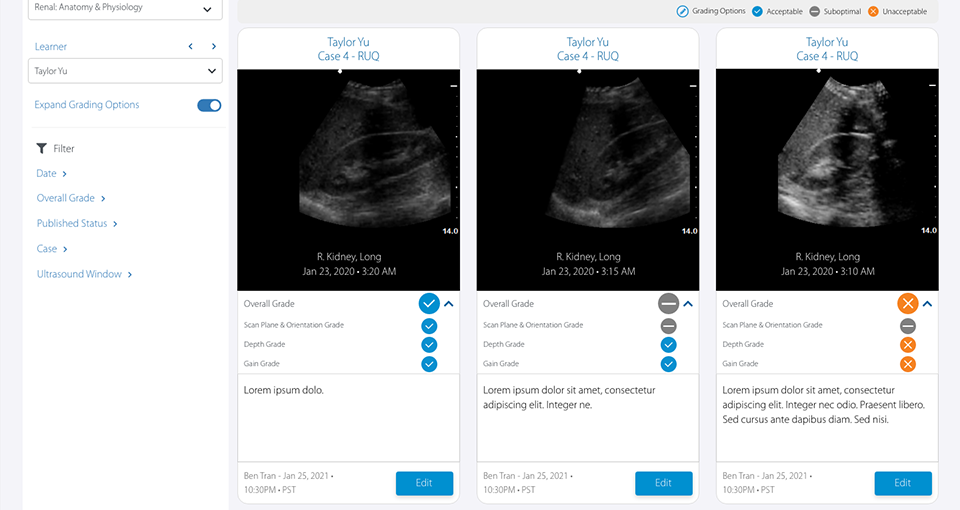Image resolution: width=960 pixels, height=510 pixels.
Task: Click Overall Grade suboptimal icon on 3:15 AM card
Action: (669, 303)
